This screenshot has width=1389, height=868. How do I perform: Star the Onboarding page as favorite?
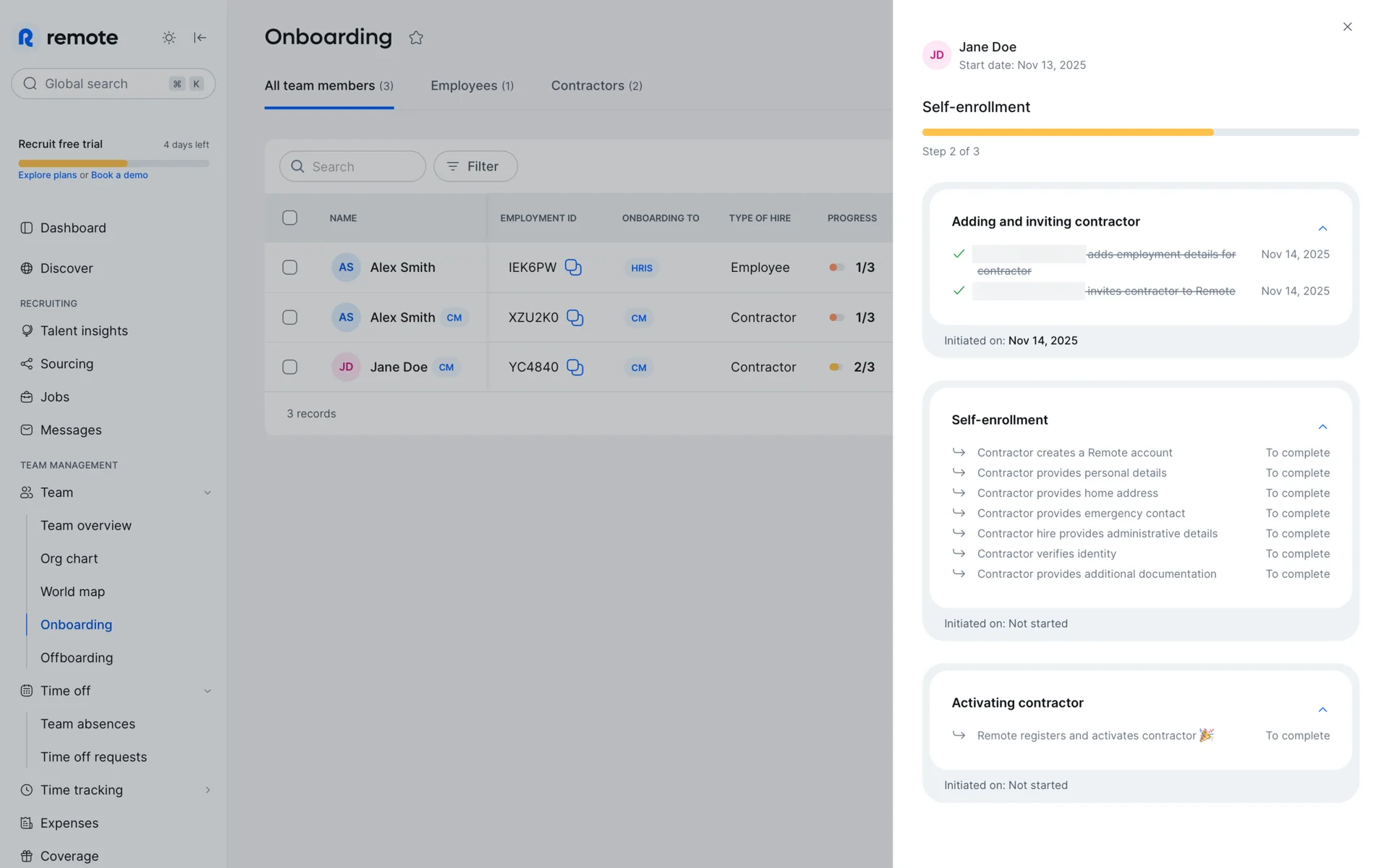416,38
